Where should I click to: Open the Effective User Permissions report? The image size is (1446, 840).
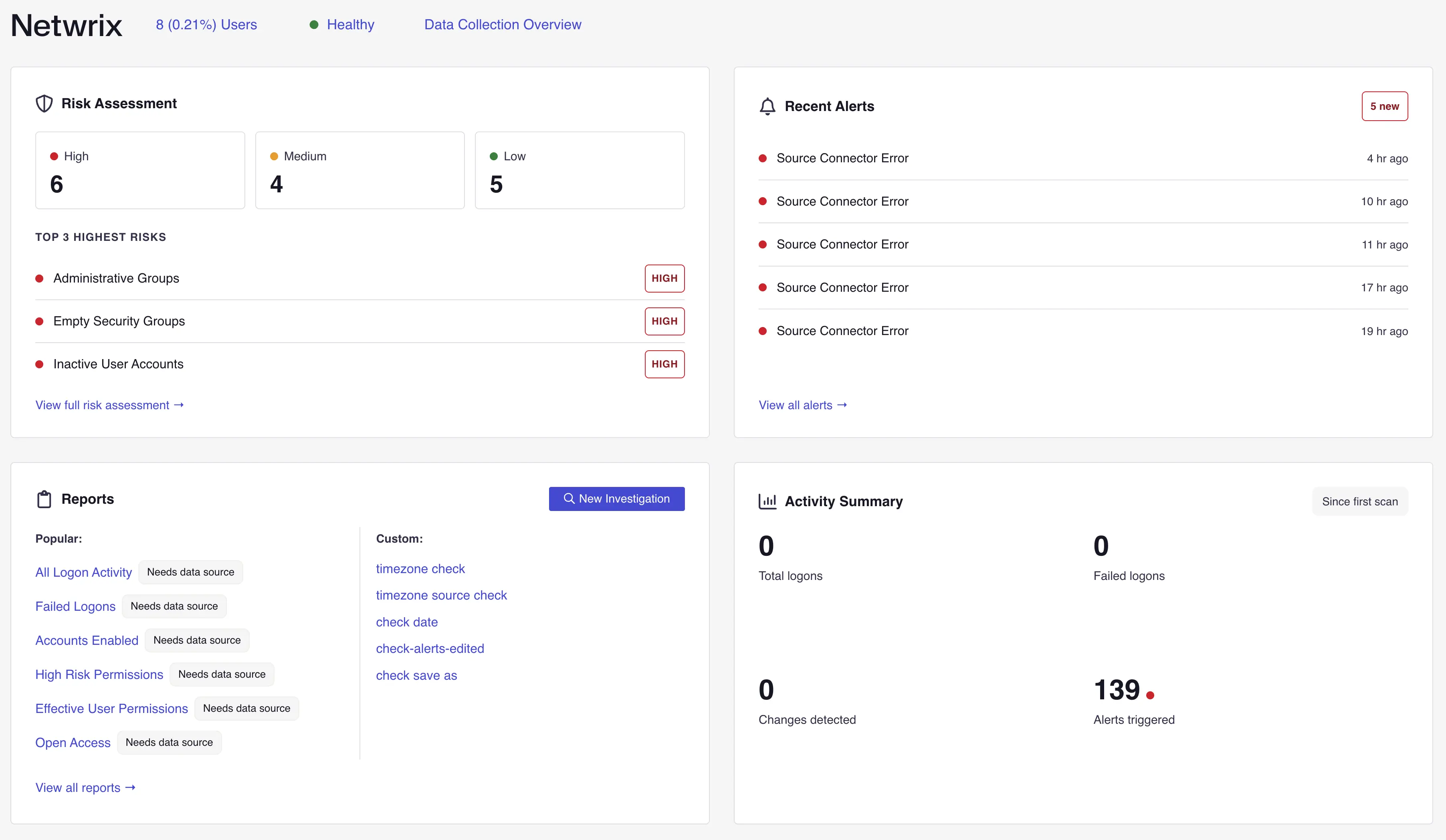pyautogui.click(x=112, y=709)
